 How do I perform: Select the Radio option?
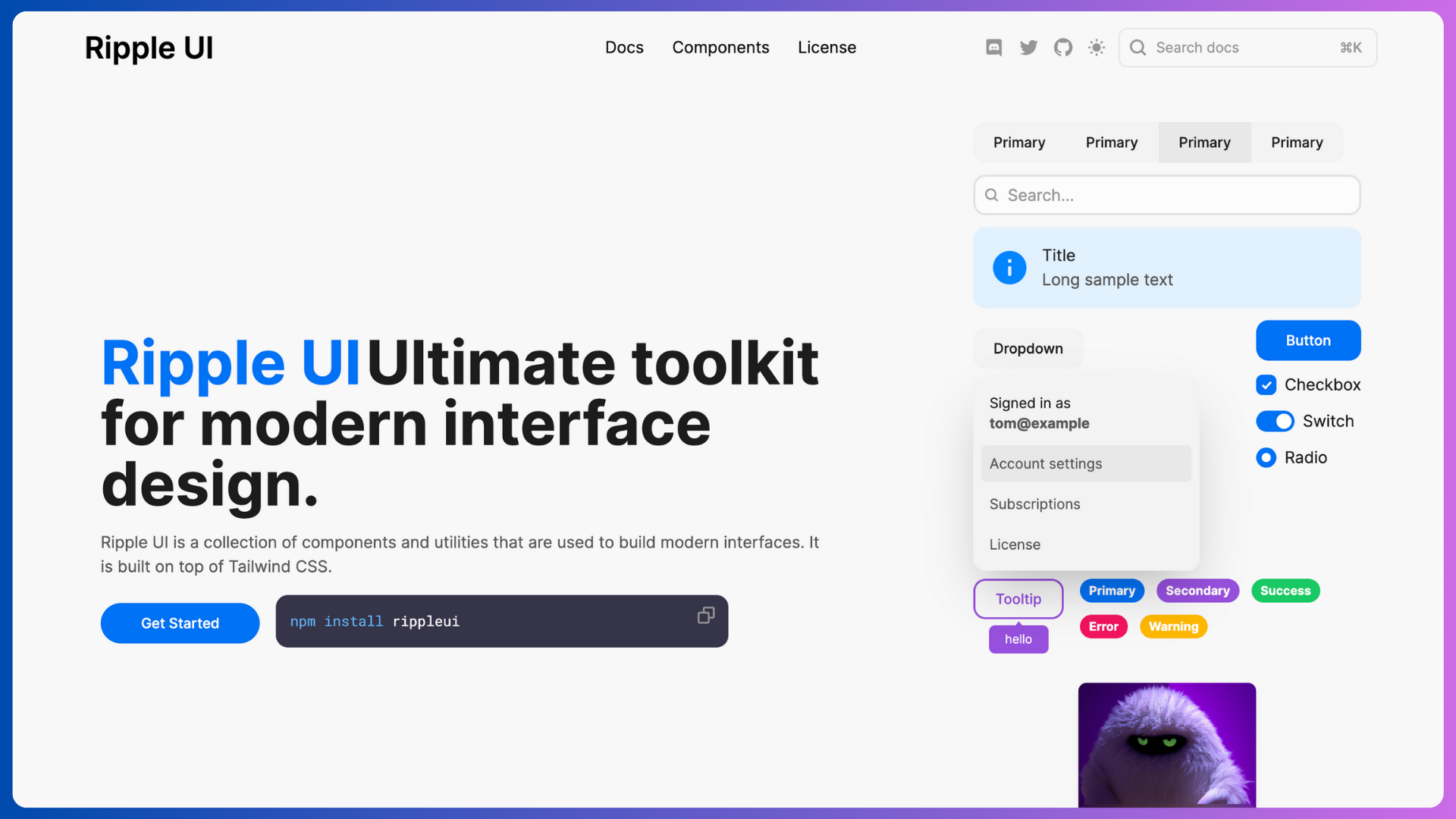(x=1266, y=458)
